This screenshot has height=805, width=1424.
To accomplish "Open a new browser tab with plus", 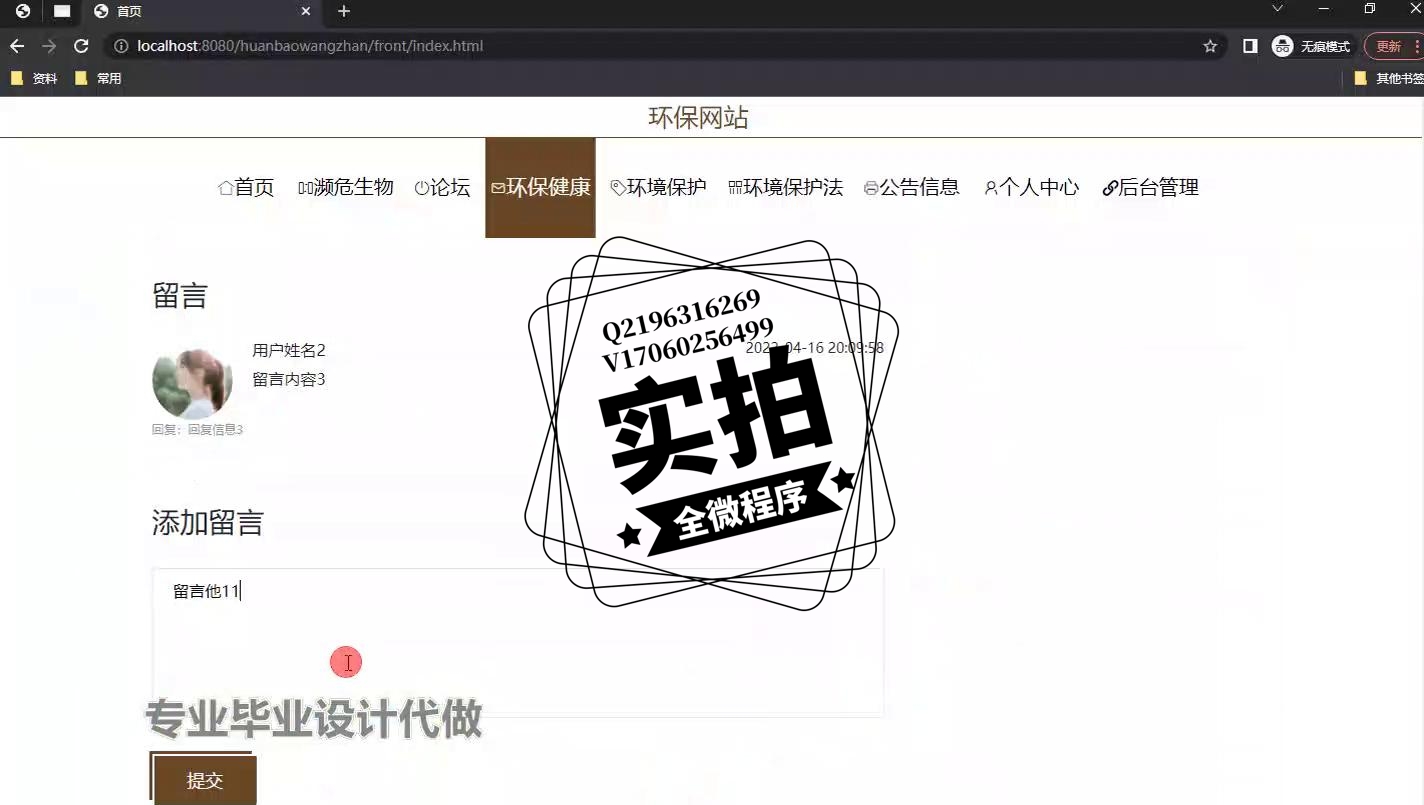I will click(x=344, y=12).
